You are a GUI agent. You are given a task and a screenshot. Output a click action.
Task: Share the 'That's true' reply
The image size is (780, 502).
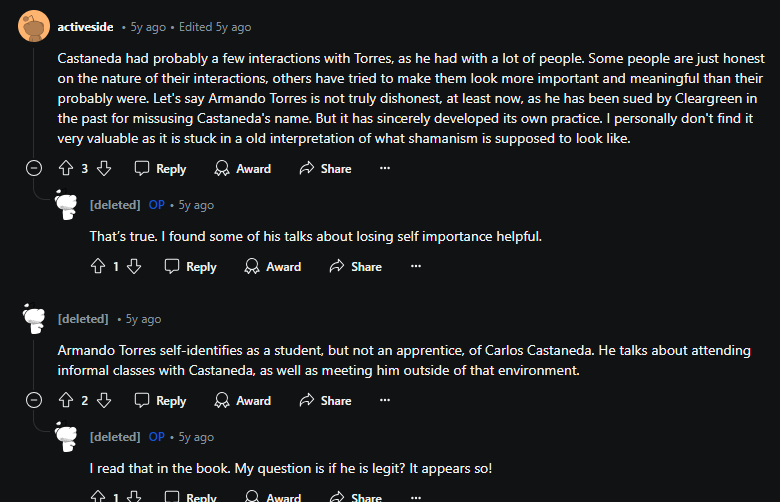tap(355, 267)
